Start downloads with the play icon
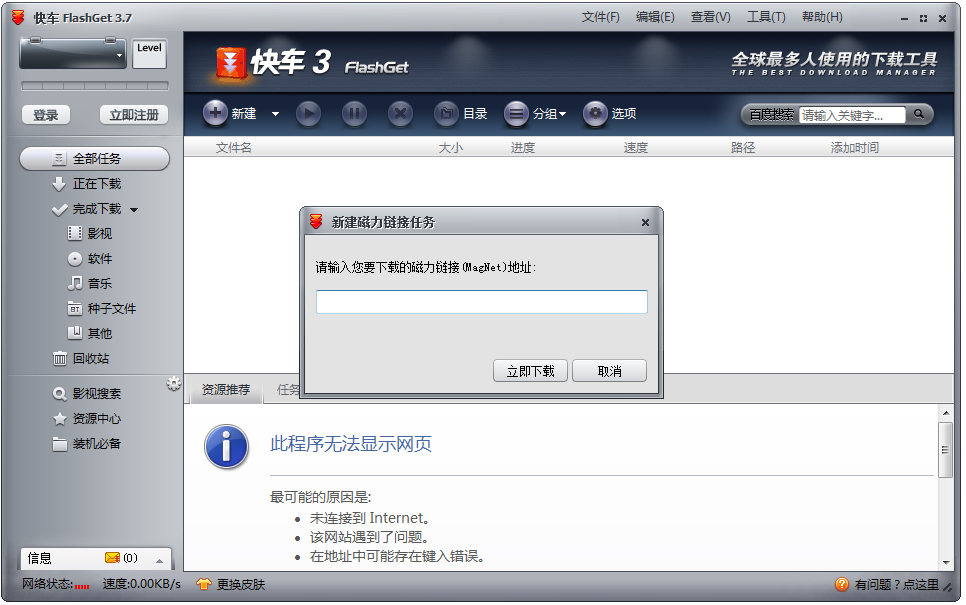This screenshot has width=966, height=605. click(x=308, y=114)
